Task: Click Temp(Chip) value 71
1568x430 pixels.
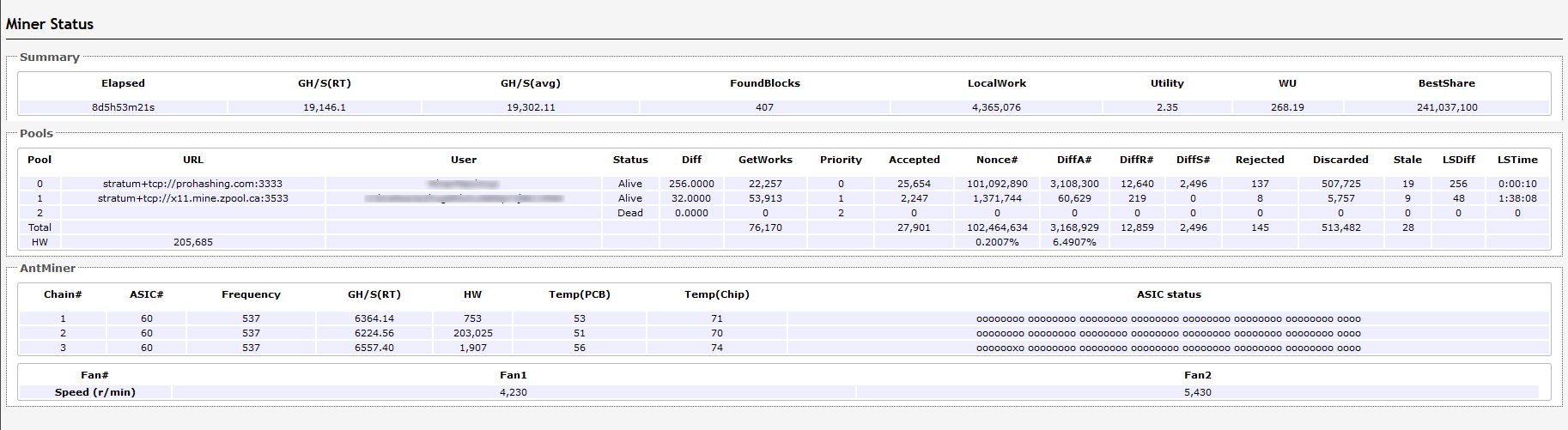Action: click(716, 318)
